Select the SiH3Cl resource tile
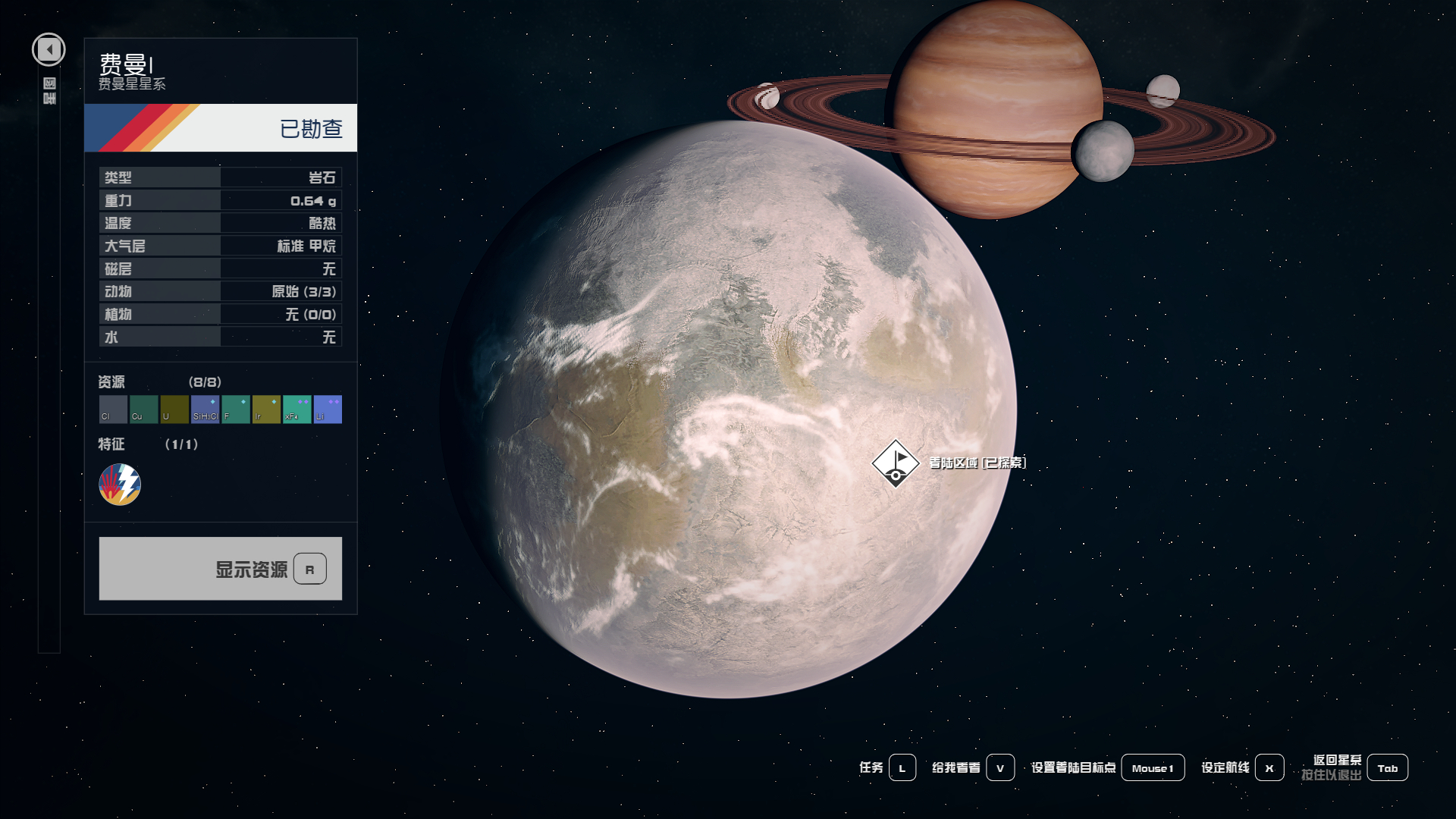 (206, 409)
